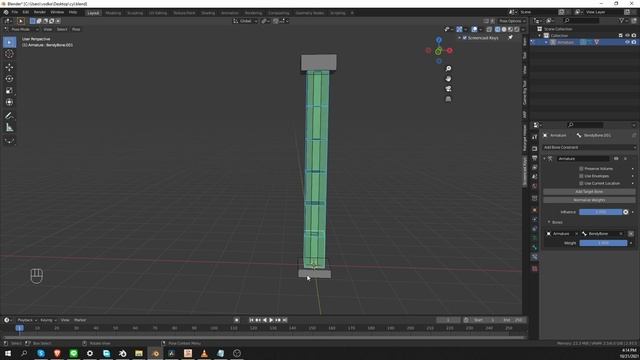This screenshot has width=640, height=360.
Task: Click Normalize Weights button
Action: 589,200
